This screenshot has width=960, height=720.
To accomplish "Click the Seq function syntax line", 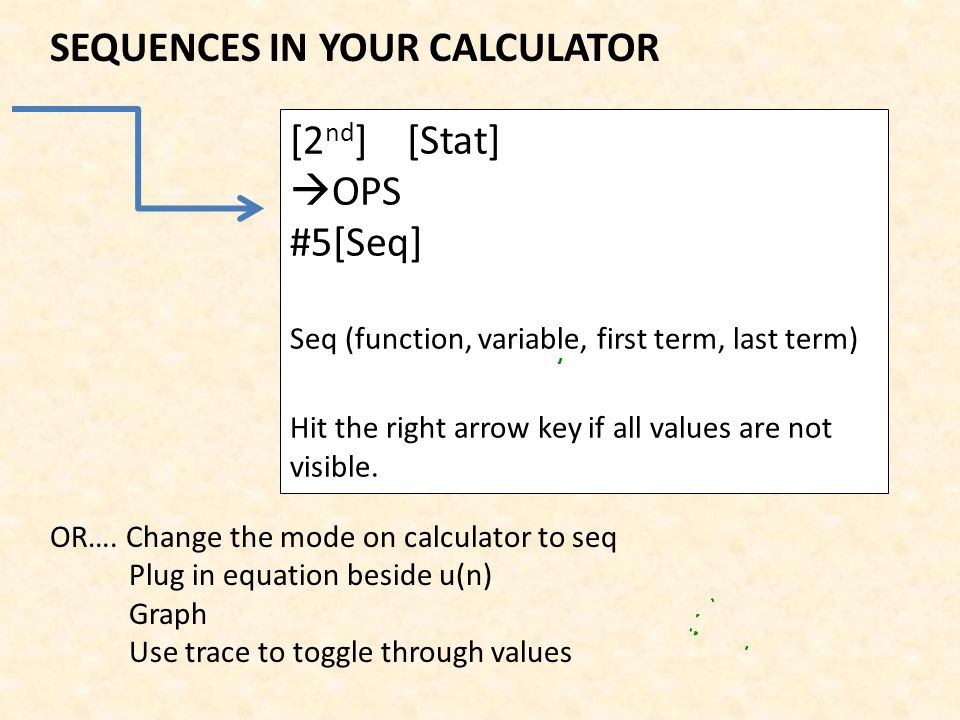I will coord(574,339).
